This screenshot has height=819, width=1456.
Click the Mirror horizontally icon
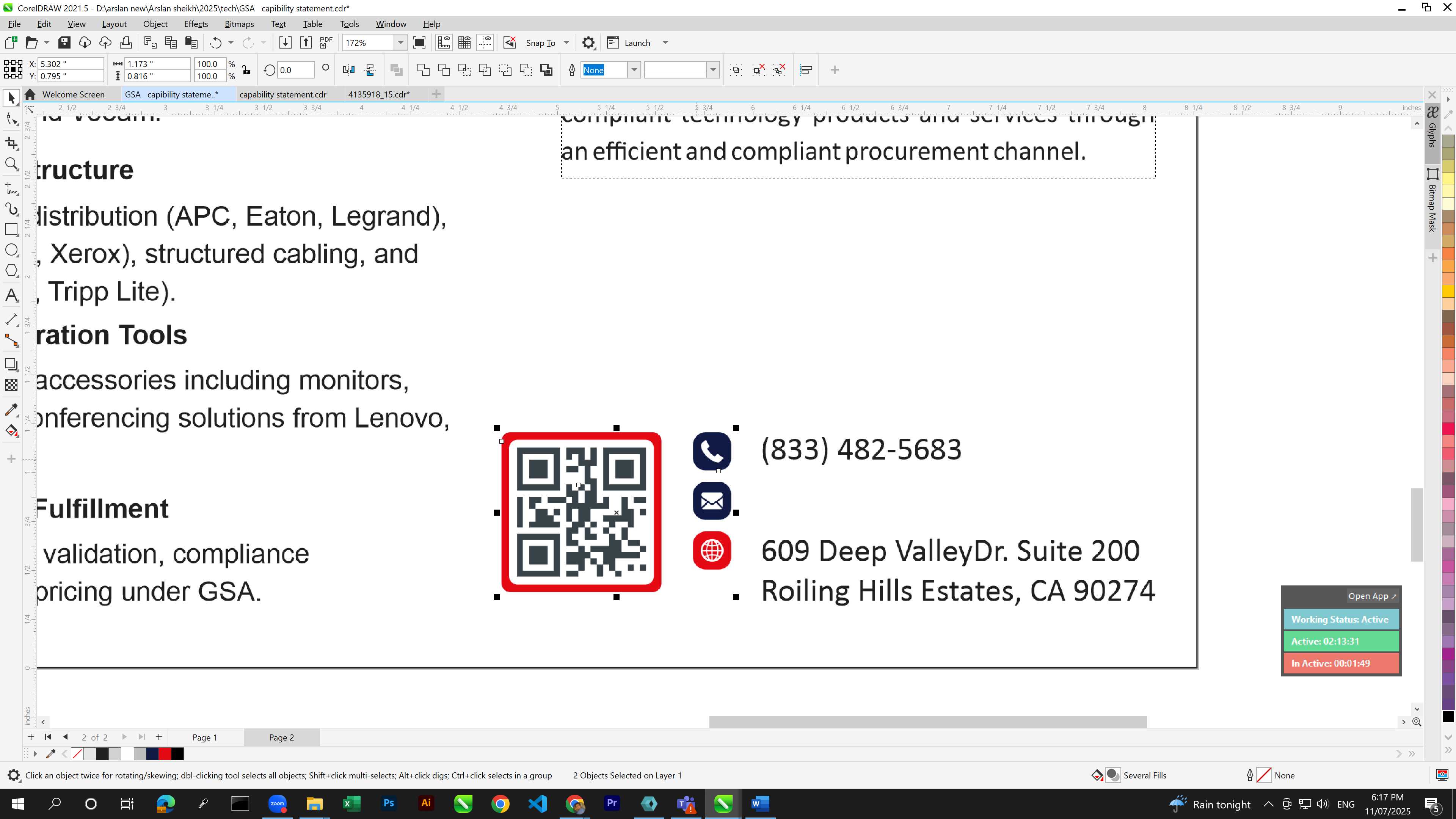point(349,70)
